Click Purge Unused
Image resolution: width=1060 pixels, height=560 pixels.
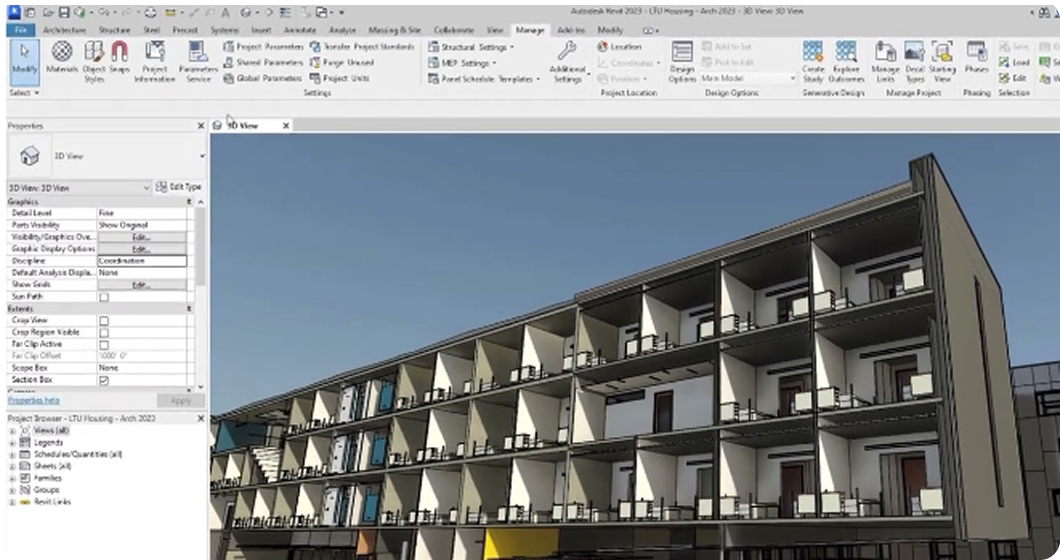341,62
